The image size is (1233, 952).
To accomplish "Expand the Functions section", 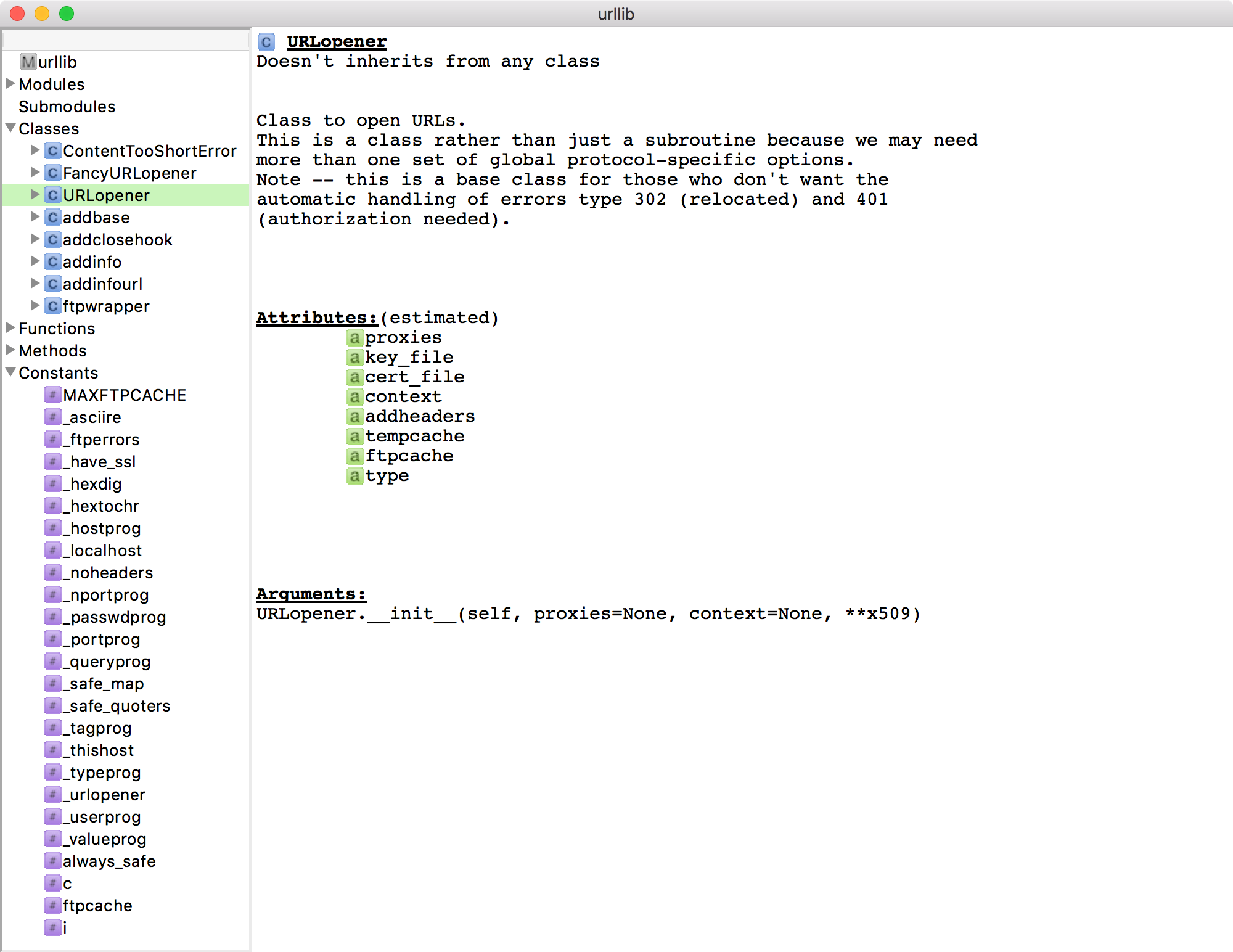I will click(10, 328).
